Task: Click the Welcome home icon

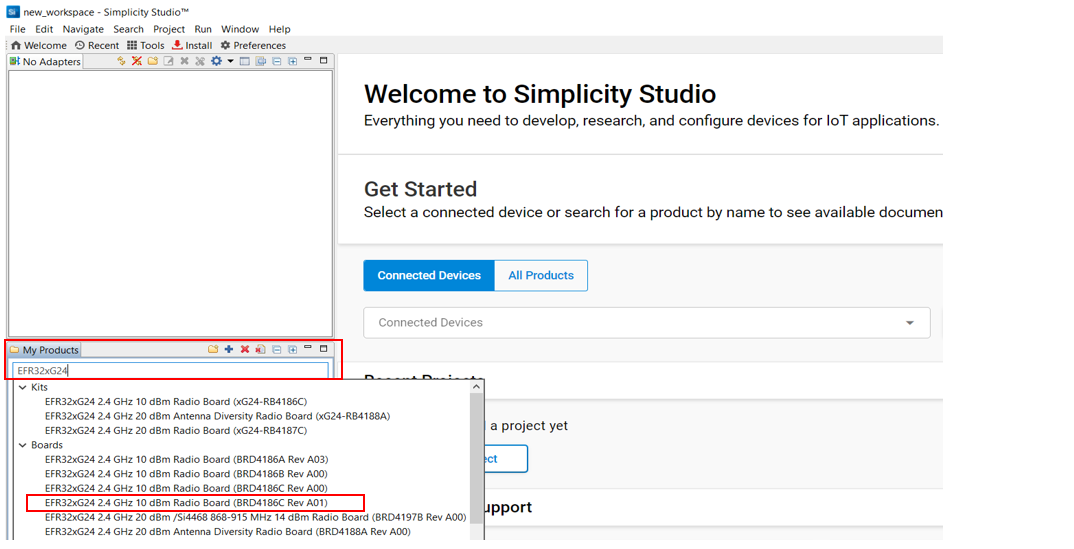Action: pos(16,45)
